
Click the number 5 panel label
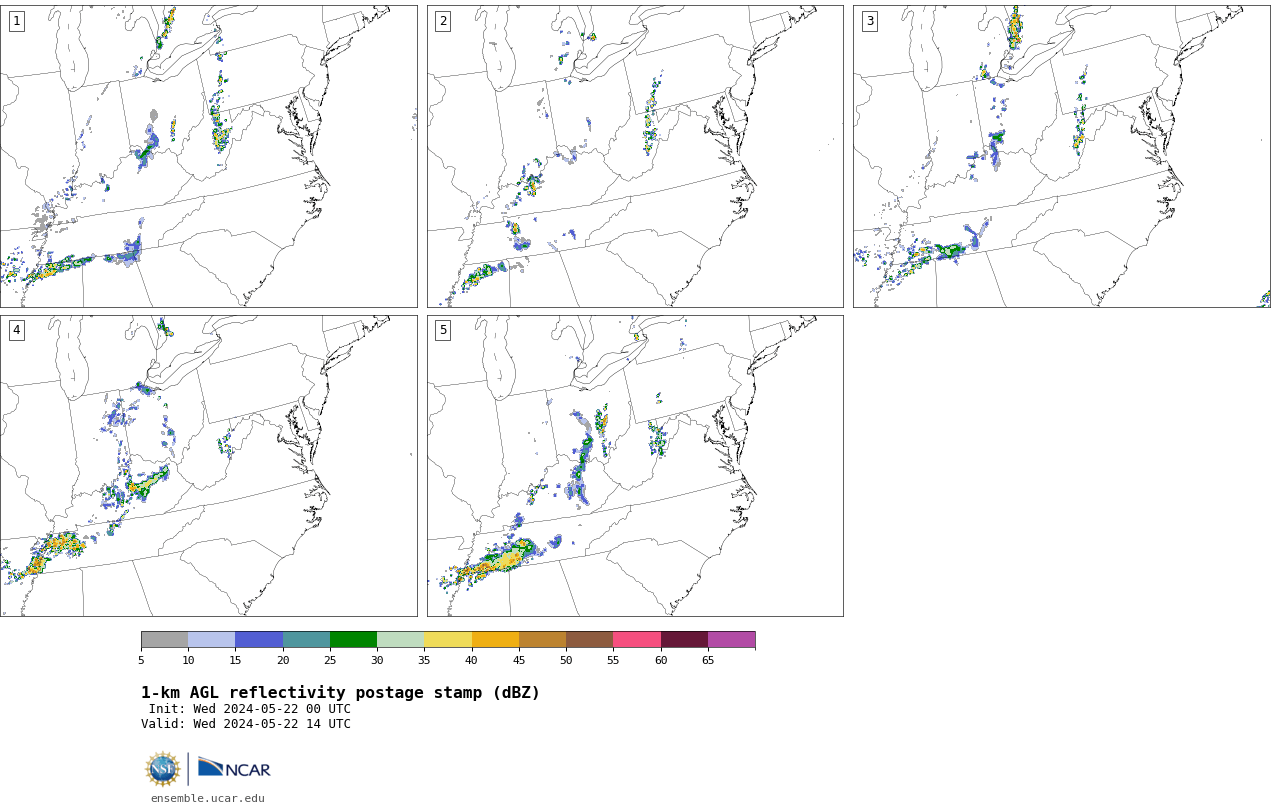click(x=443, y=330)
